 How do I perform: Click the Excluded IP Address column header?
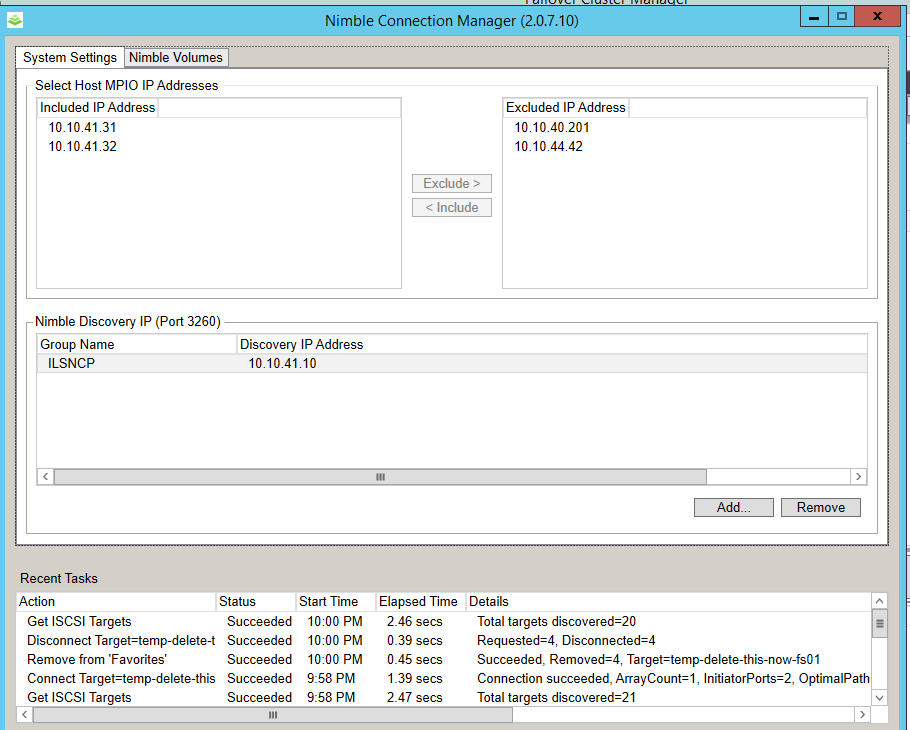pos(566,107)
